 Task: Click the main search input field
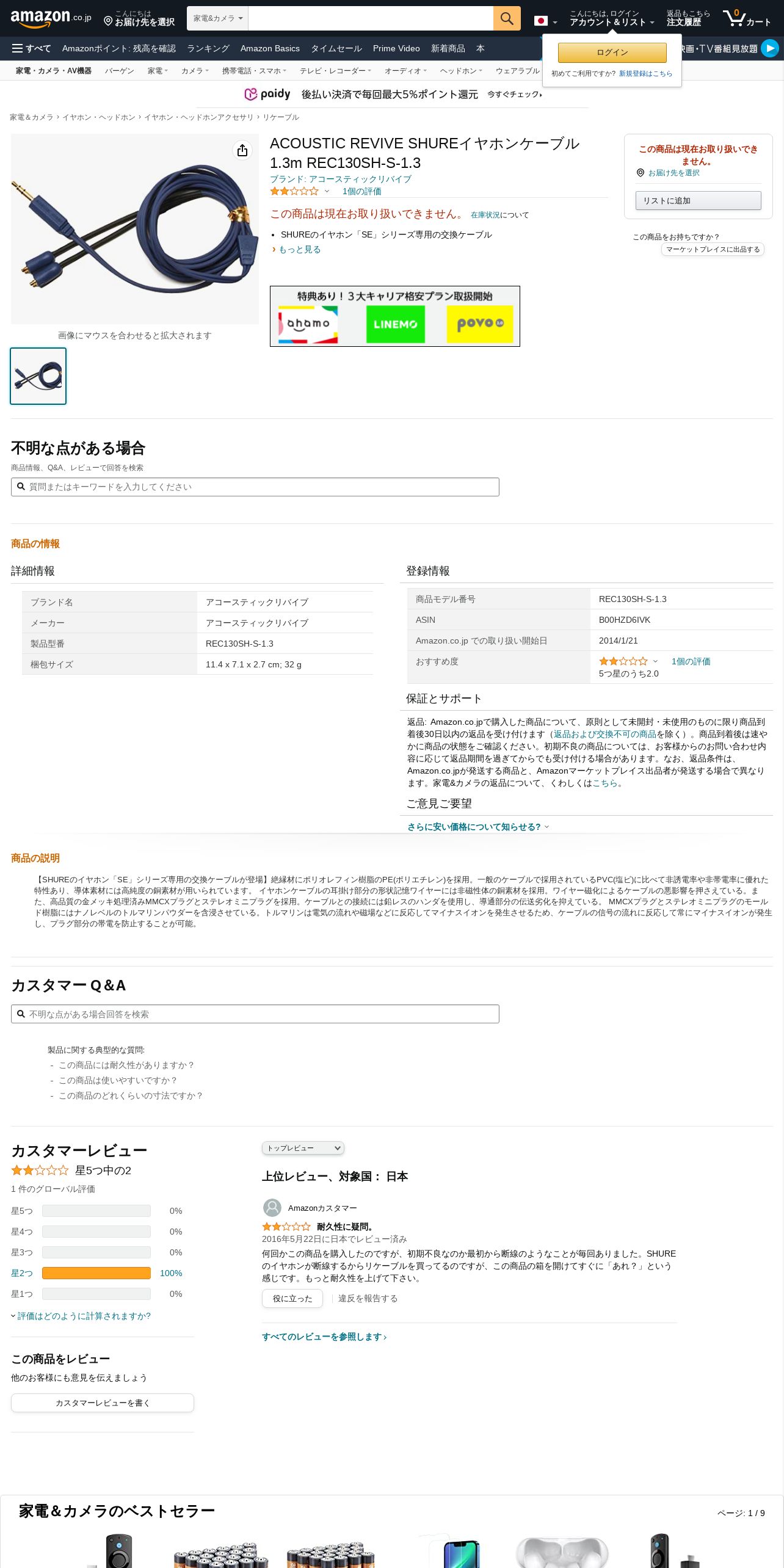[x=371, y=18]
